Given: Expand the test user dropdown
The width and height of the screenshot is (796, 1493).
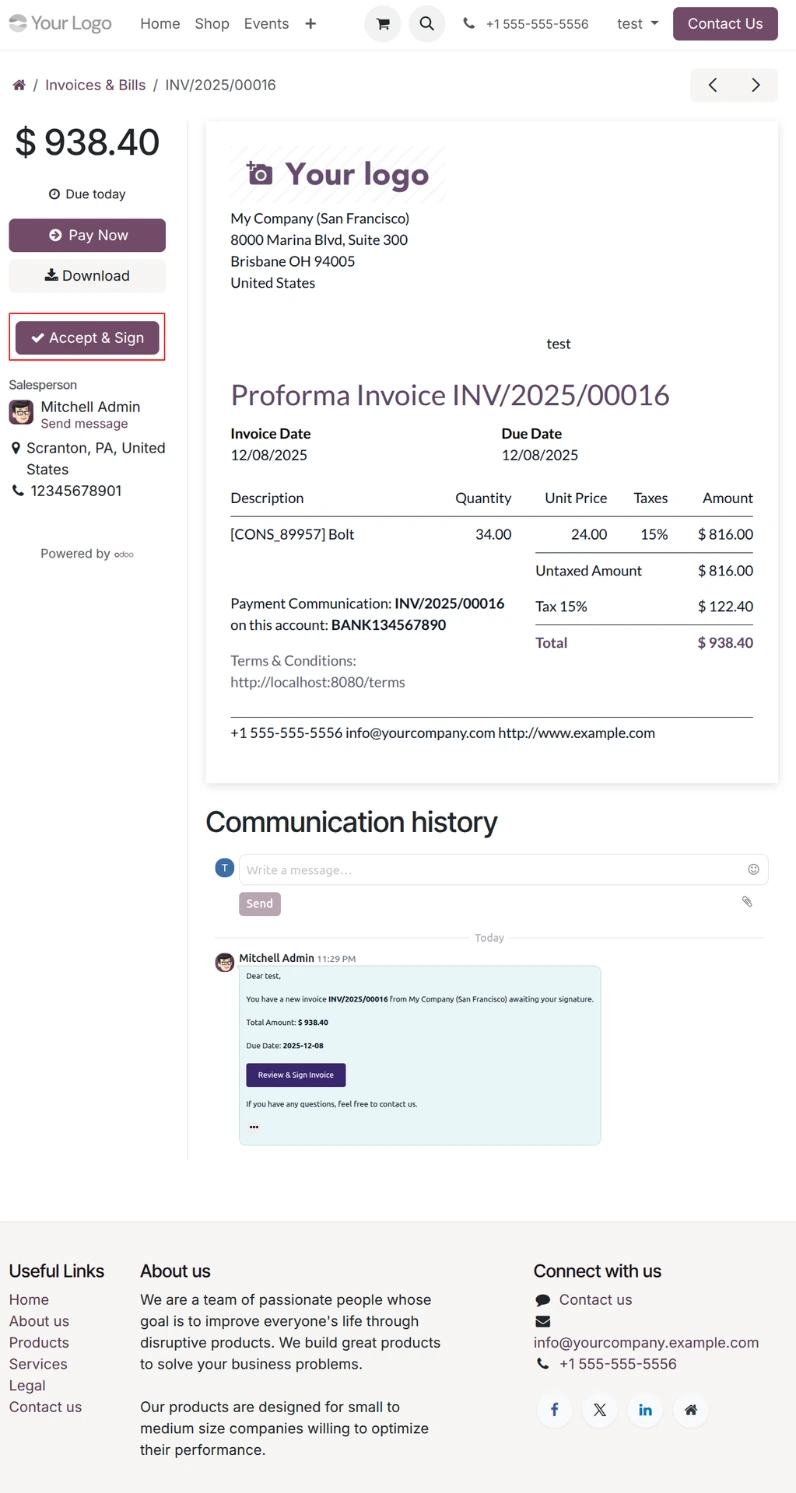Looking at the screenshot, I should click(x=637, y=24).
